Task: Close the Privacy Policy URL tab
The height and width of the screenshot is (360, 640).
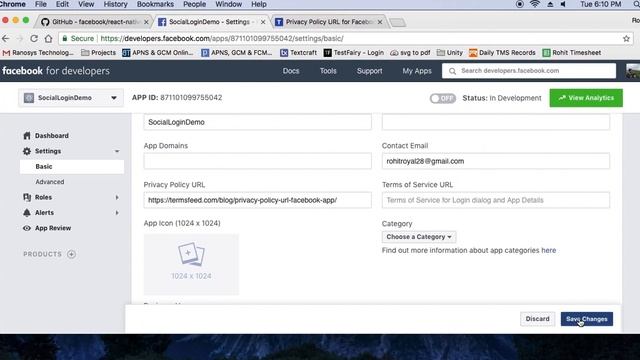Action: pos(380,22)
